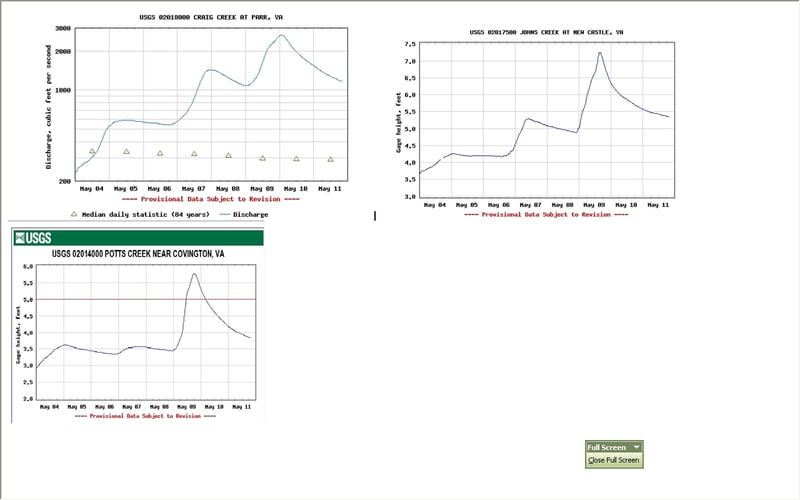Viewport: 800px width, 500px height.
Task: Click the Potts Creek gage height peak
Action: tap(194, 274)
